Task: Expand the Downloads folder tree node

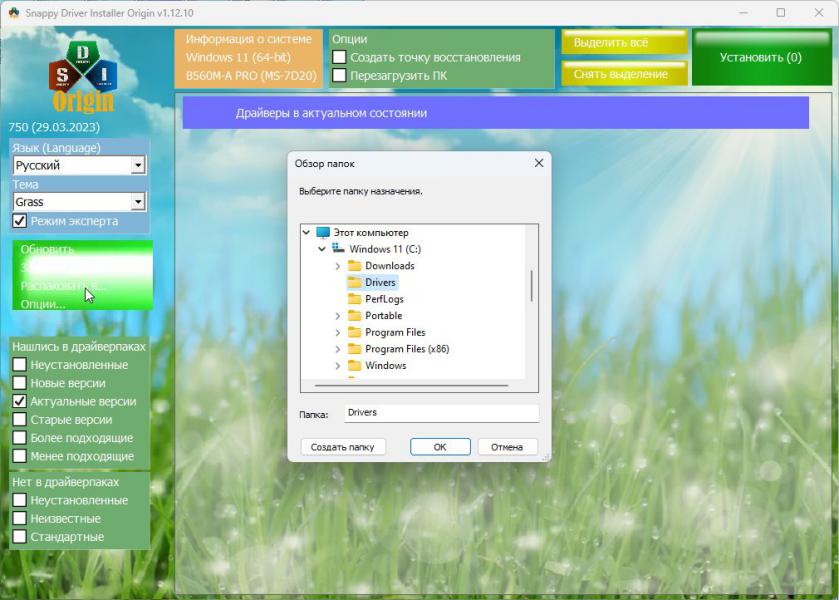Action: tap(338, 266)
